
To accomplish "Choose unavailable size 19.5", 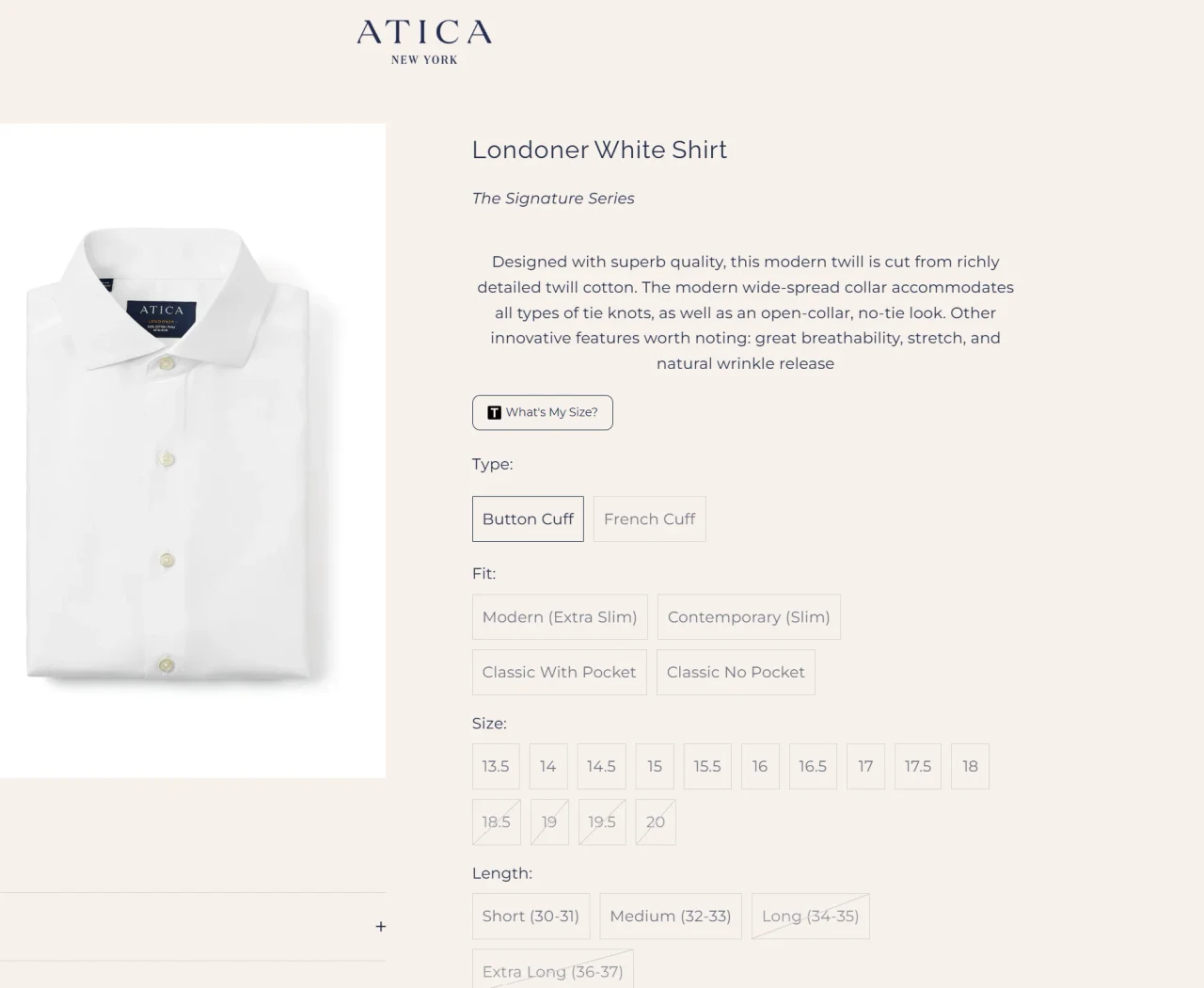I will 602,821.
